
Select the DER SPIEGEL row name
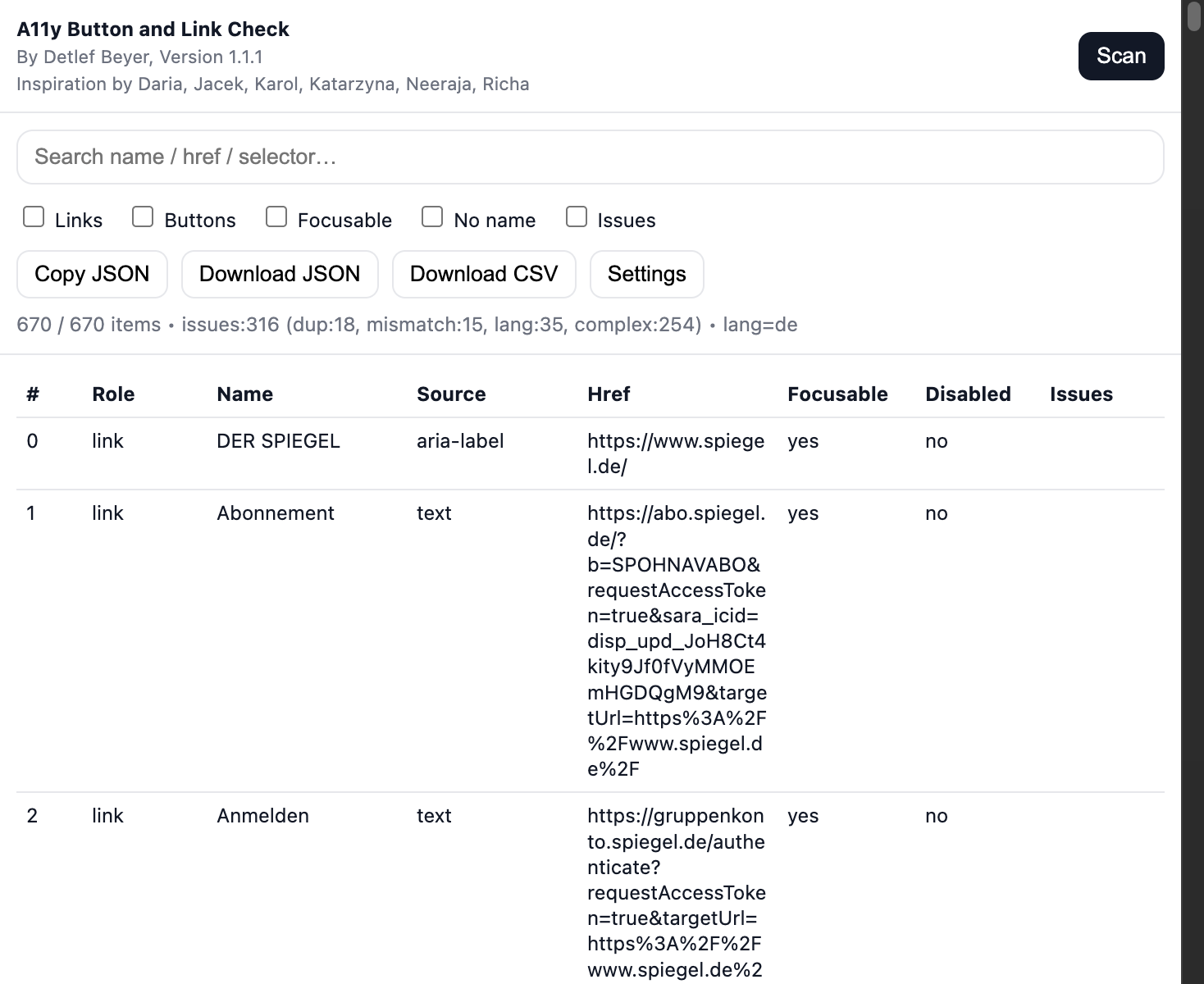278,441
